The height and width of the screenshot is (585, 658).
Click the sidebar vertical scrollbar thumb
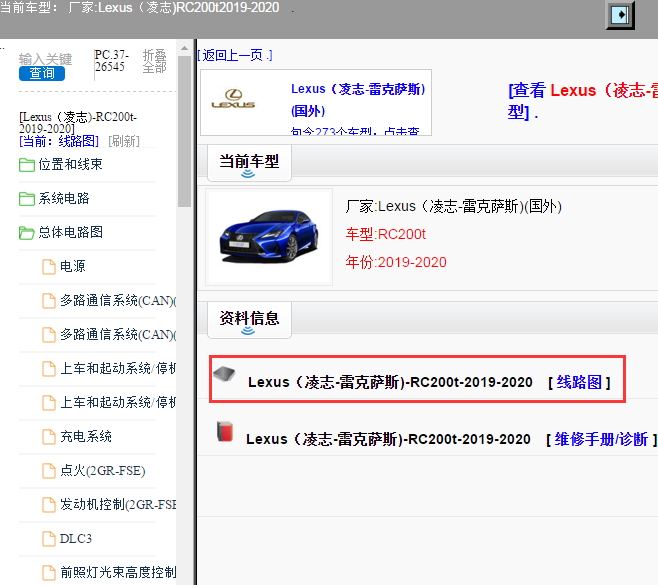click(184, 131)
